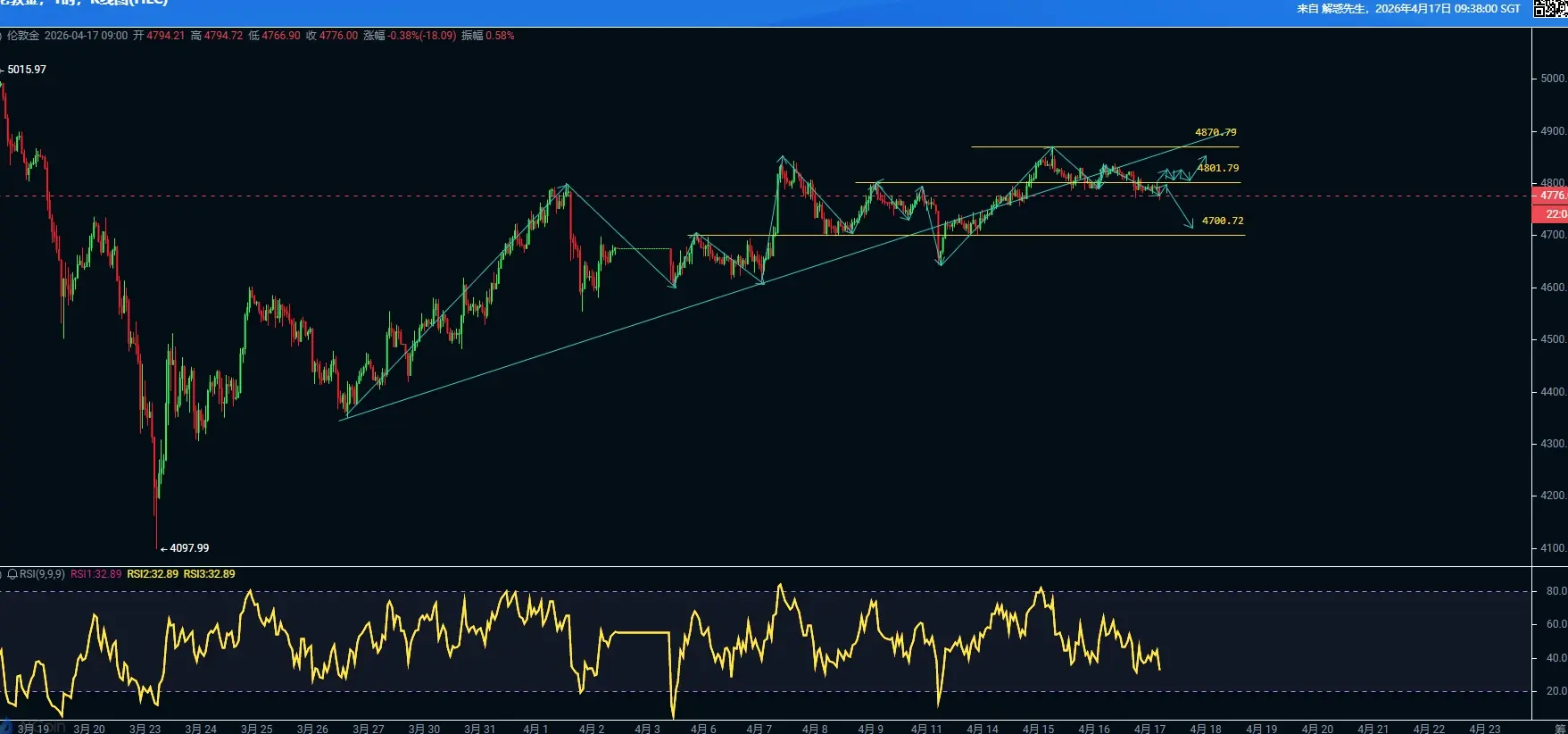Viewport: 1568px width, 734px height.
Task: Click the 4月 17 date on the time axis
Action: [x=1150, y=729]
